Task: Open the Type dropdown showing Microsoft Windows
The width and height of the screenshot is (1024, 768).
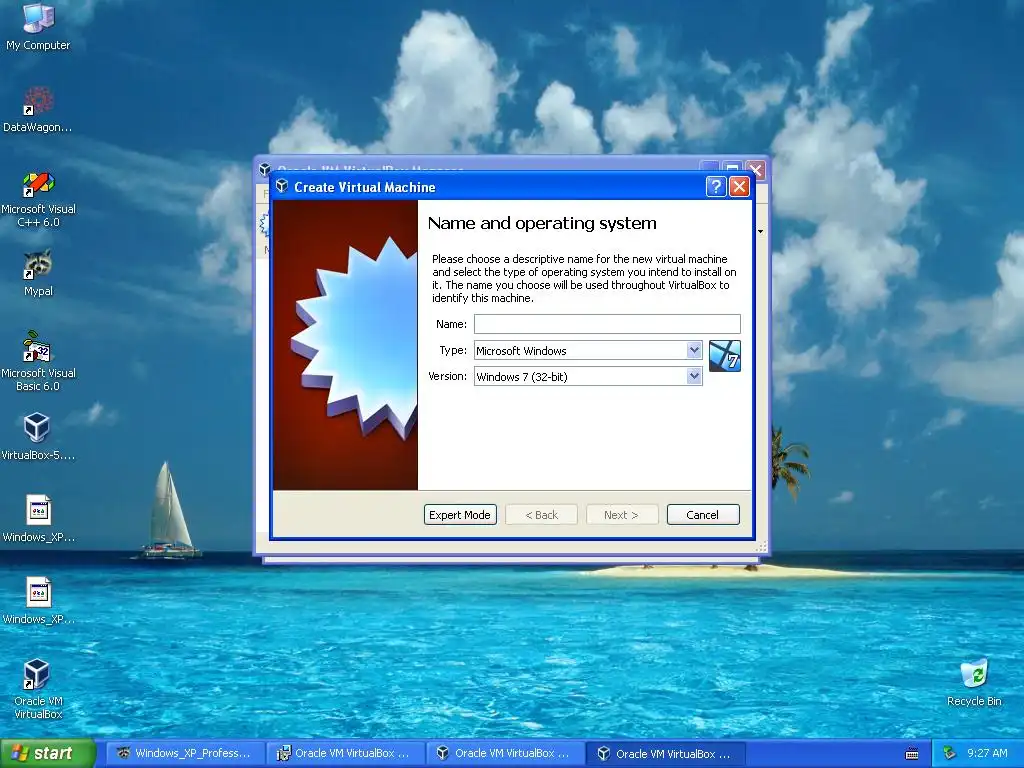Action: click(x=588, y=350)
